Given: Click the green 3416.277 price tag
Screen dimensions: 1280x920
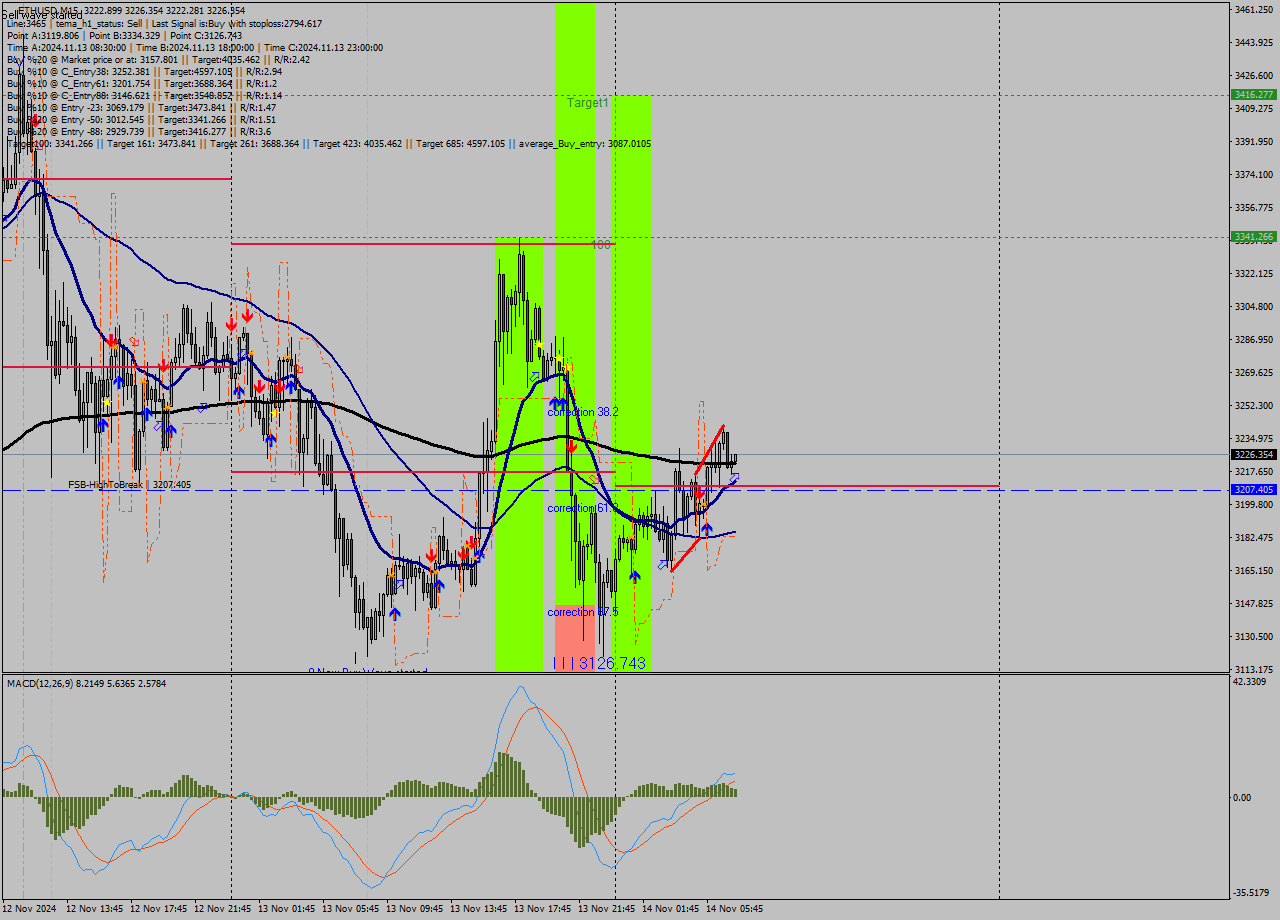Looking at the screenshot, I should coord(1253,94).
